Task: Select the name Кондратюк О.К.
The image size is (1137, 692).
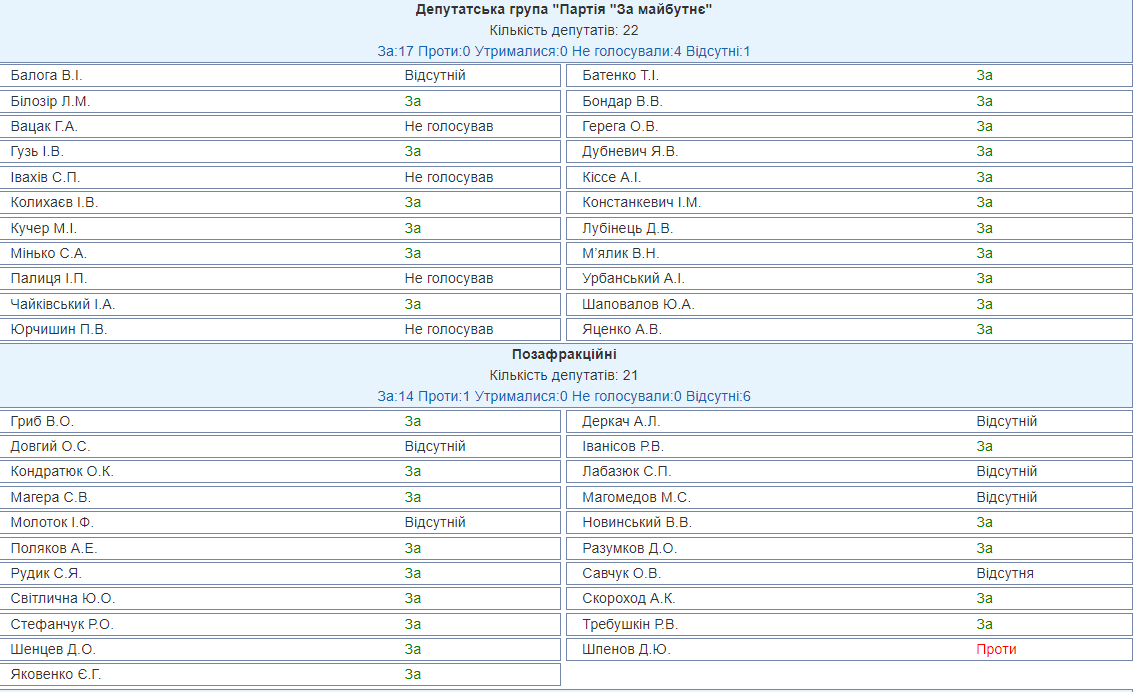Action: click(x=62, y=471)
